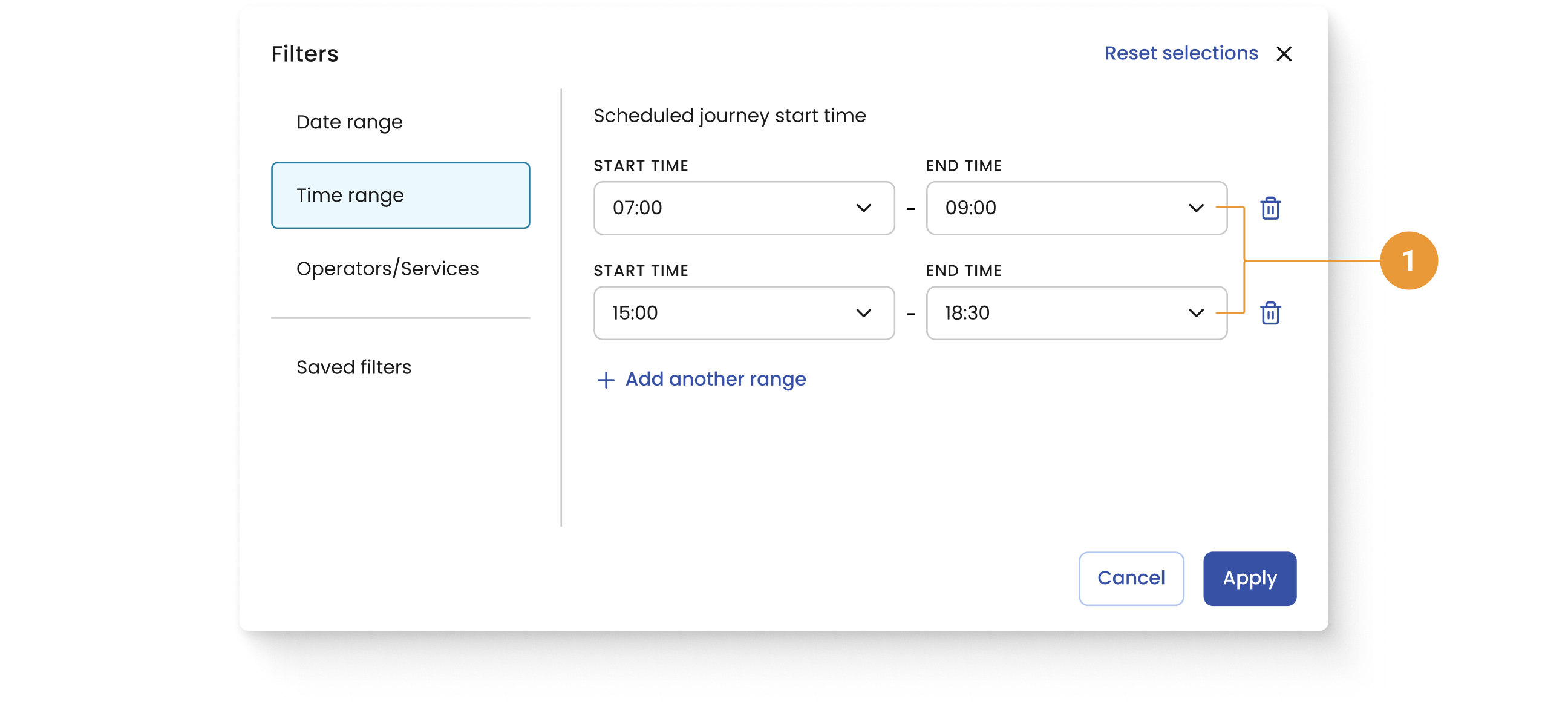Delete the 15:00–18:30 time range
The width and height of the screenshot is (1568, 727).
coord(1270,313)
